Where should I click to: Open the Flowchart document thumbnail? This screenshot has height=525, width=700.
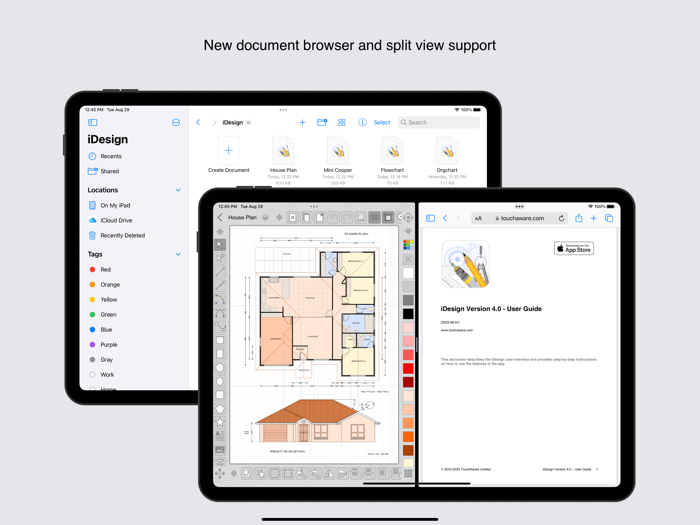pos(392,151)
